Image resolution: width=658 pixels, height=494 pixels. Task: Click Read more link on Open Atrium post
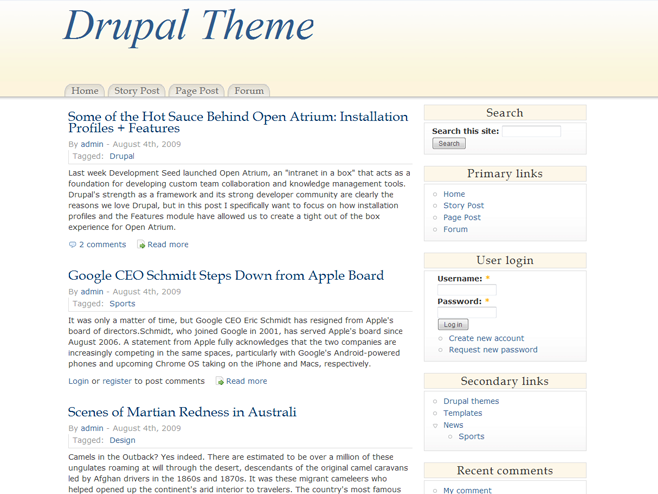168,245
